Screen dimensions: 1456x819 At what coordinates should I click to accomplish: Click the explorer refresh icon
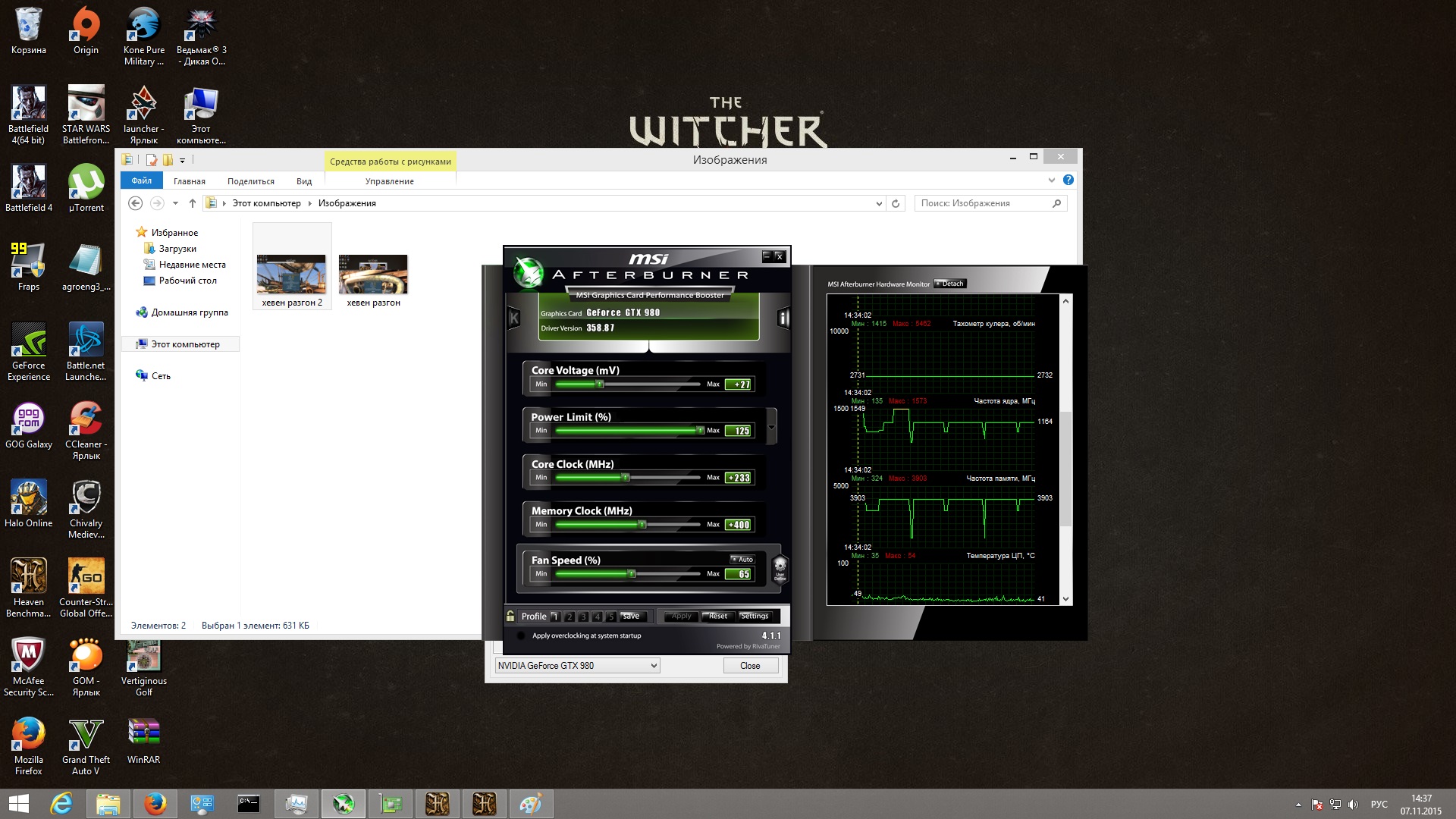896,203
